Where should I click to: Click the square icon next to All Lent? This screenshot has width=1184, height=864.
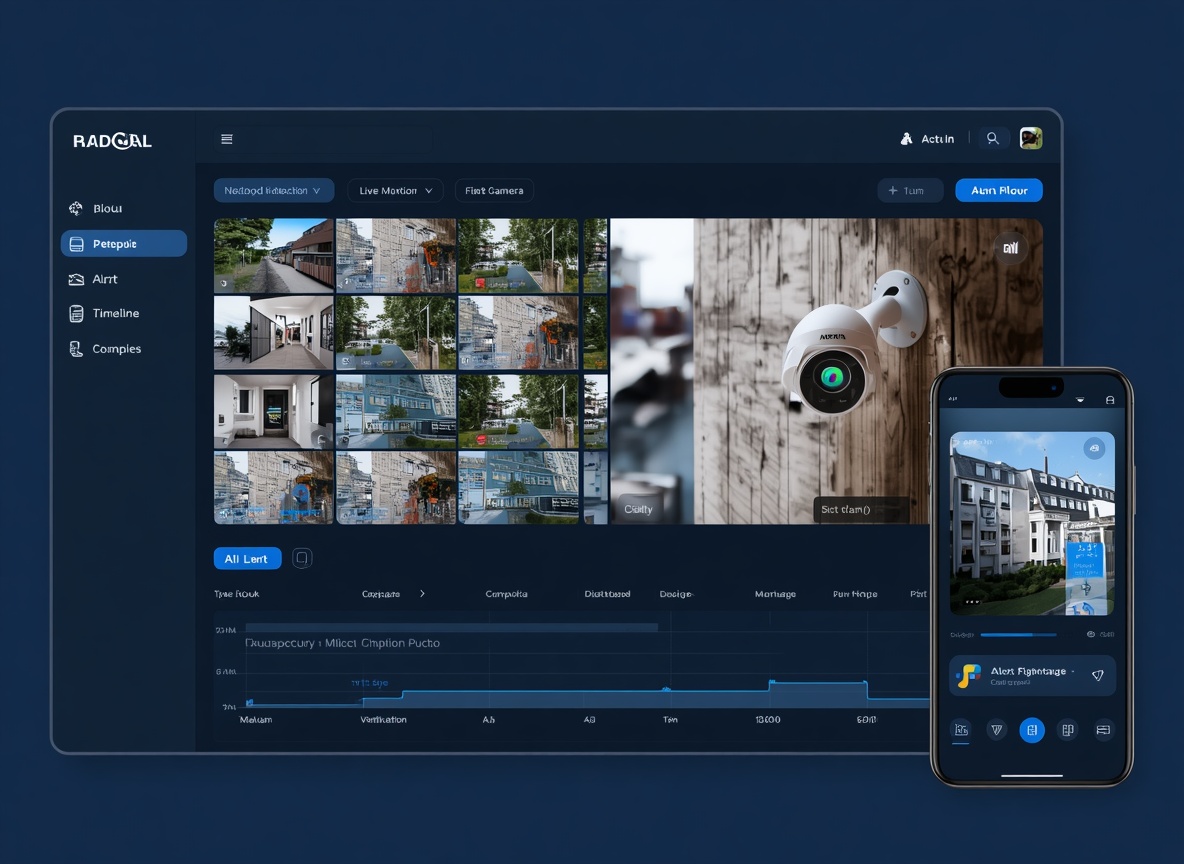(x=302, y=558)
